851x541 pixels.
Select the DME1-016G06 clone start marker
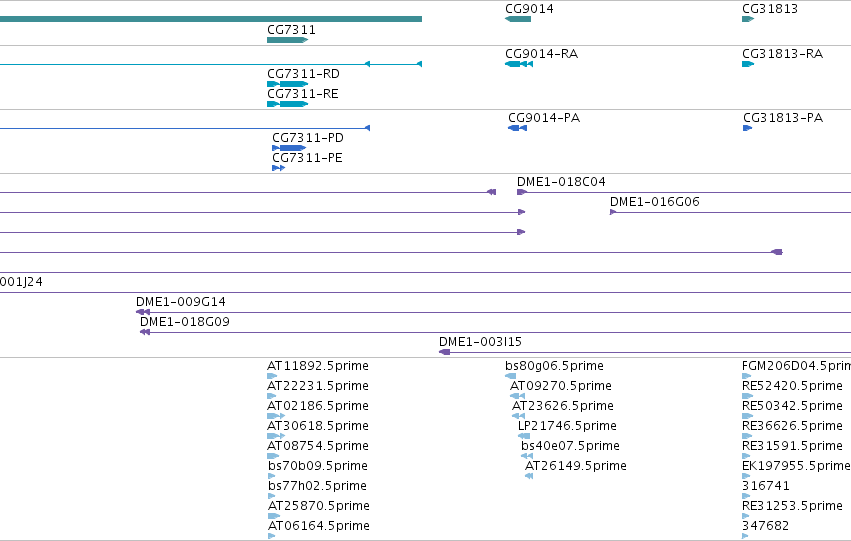point(613,212)
